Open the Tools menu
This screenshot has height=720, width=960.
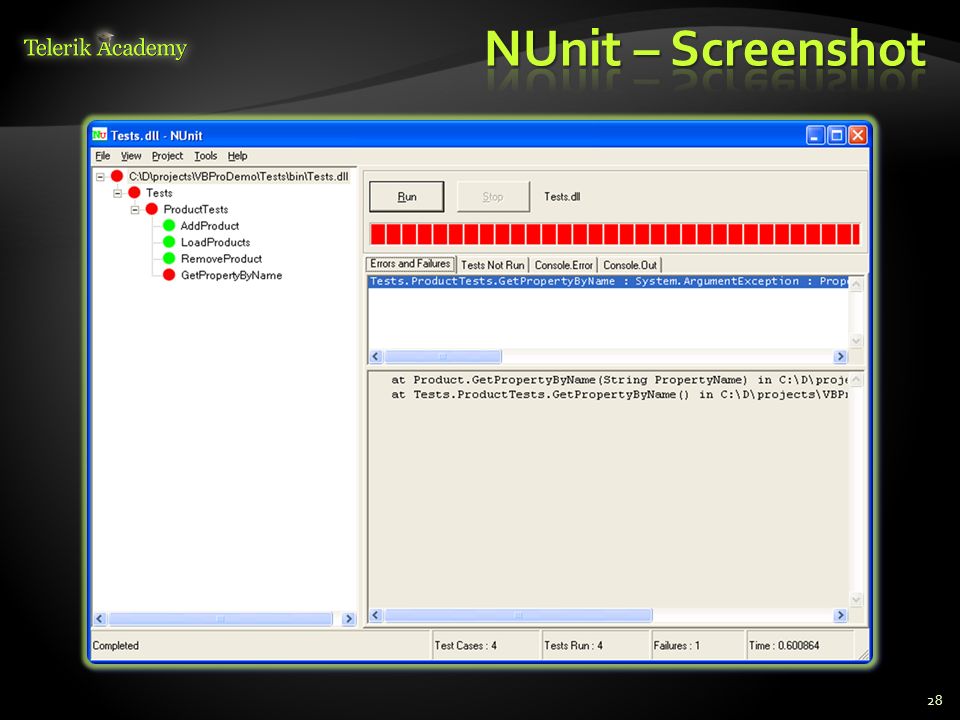[206, 156]
